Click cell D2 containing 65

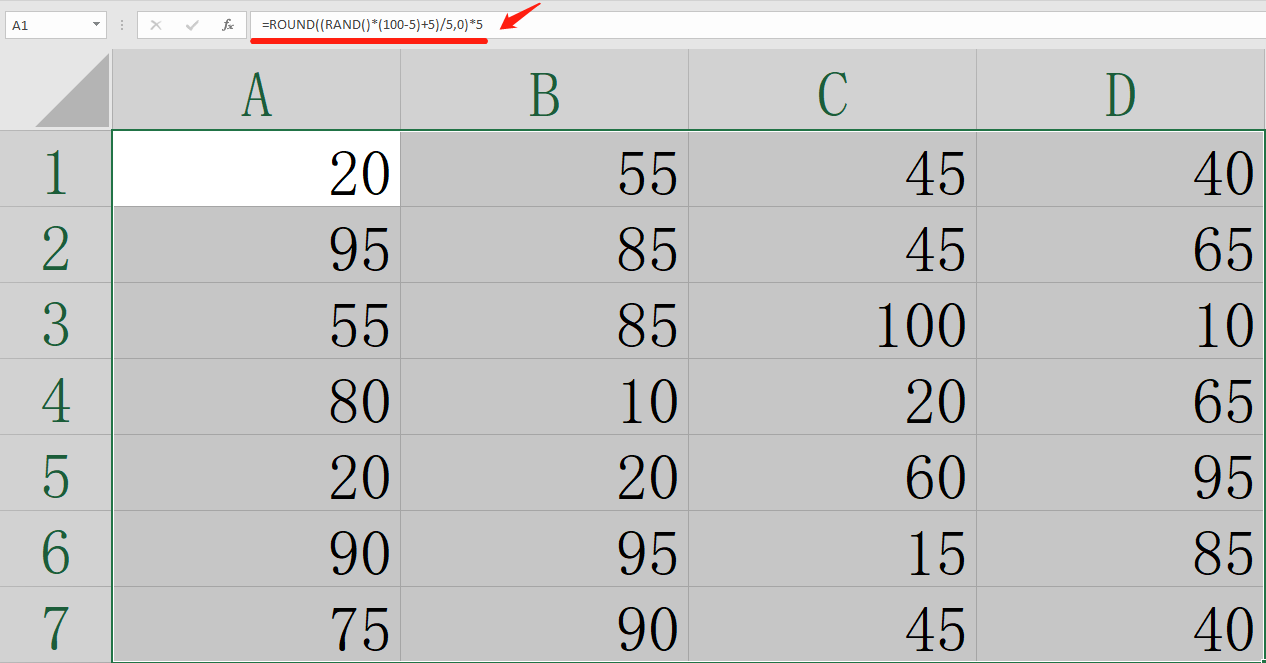click(1121, 245)
